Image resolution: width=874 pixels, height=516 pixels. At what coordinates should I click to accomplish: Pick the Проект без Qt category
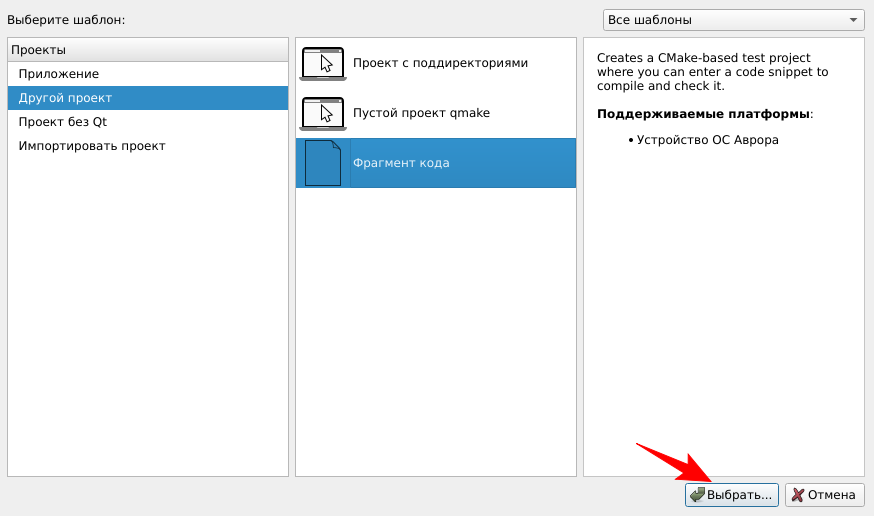[62, 122]
